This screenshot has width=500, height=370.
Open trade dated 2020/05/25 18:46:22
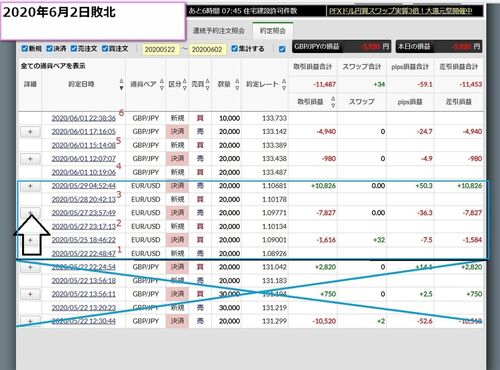(84, 240)
